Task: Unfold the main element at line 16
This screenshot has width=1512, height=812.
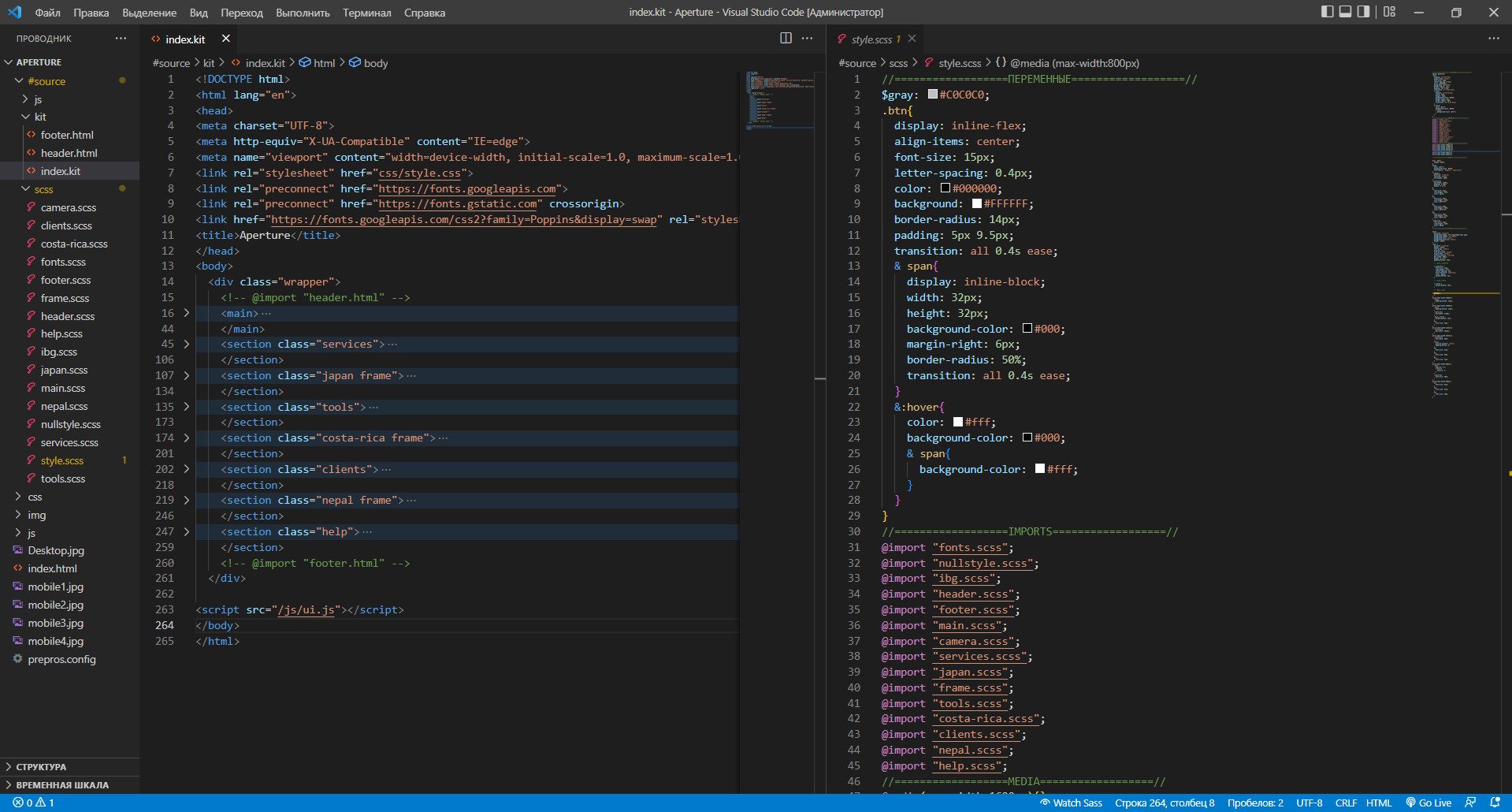Action: tap(187, 313)
